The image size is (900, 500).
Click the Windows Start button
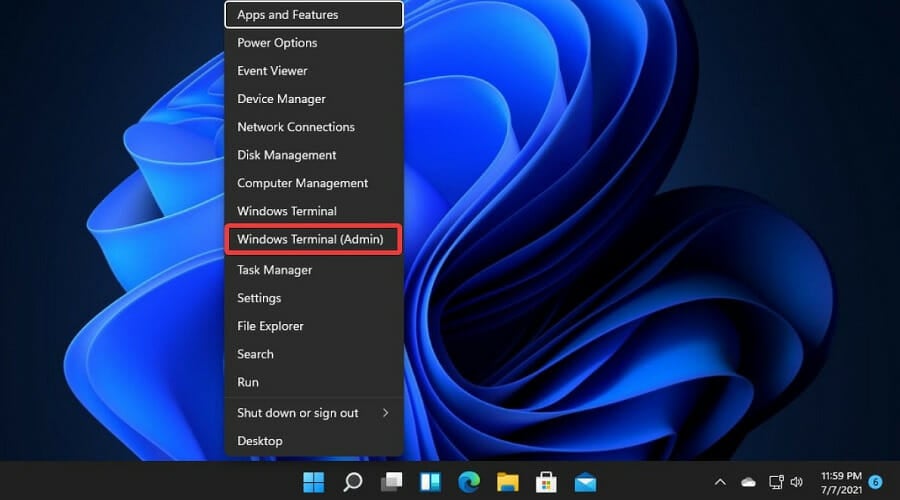coord(314,481)
